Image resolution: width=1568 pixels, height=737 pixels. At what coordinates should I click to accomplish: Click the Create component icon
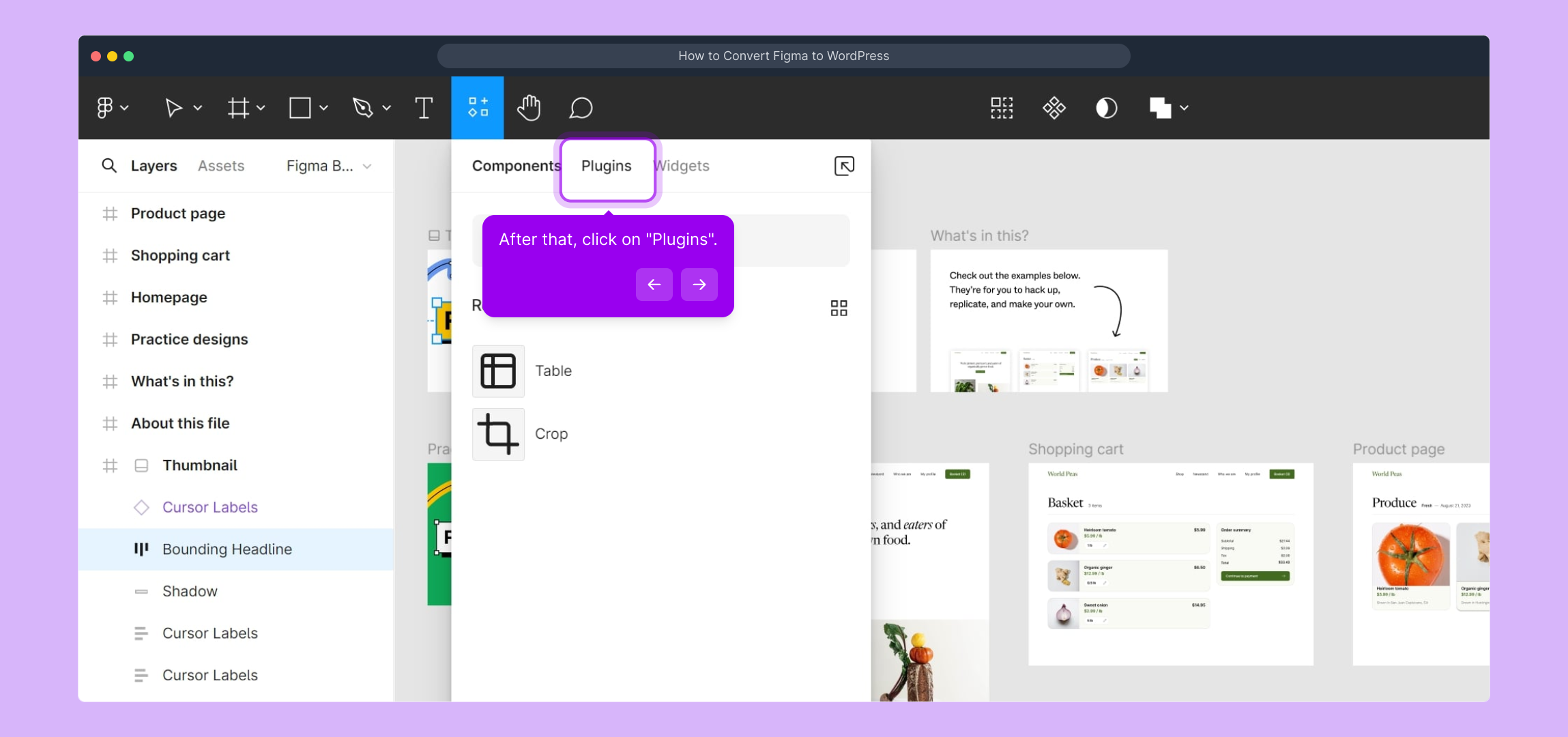pos(1054,108)
